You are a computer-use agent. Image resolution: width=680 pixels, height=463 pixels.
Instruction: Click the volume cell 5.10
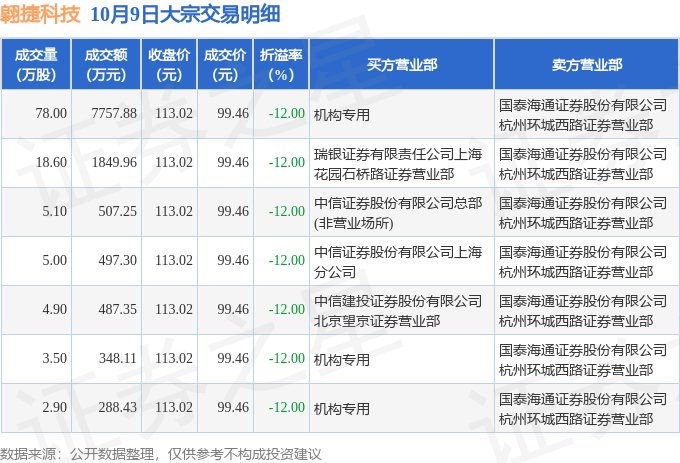[55, 212]
